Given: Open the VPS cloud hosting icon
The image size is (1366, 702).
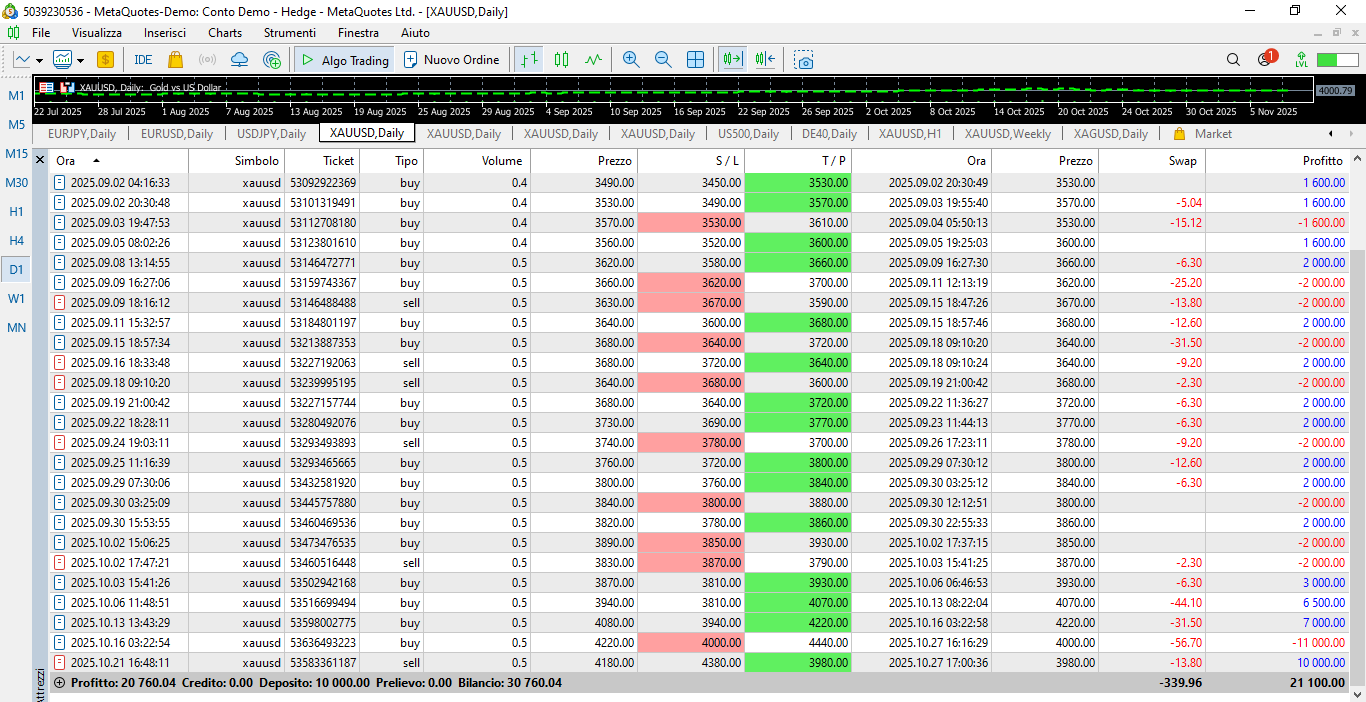Looking at the screenshot, I should (x=239, y=60).
